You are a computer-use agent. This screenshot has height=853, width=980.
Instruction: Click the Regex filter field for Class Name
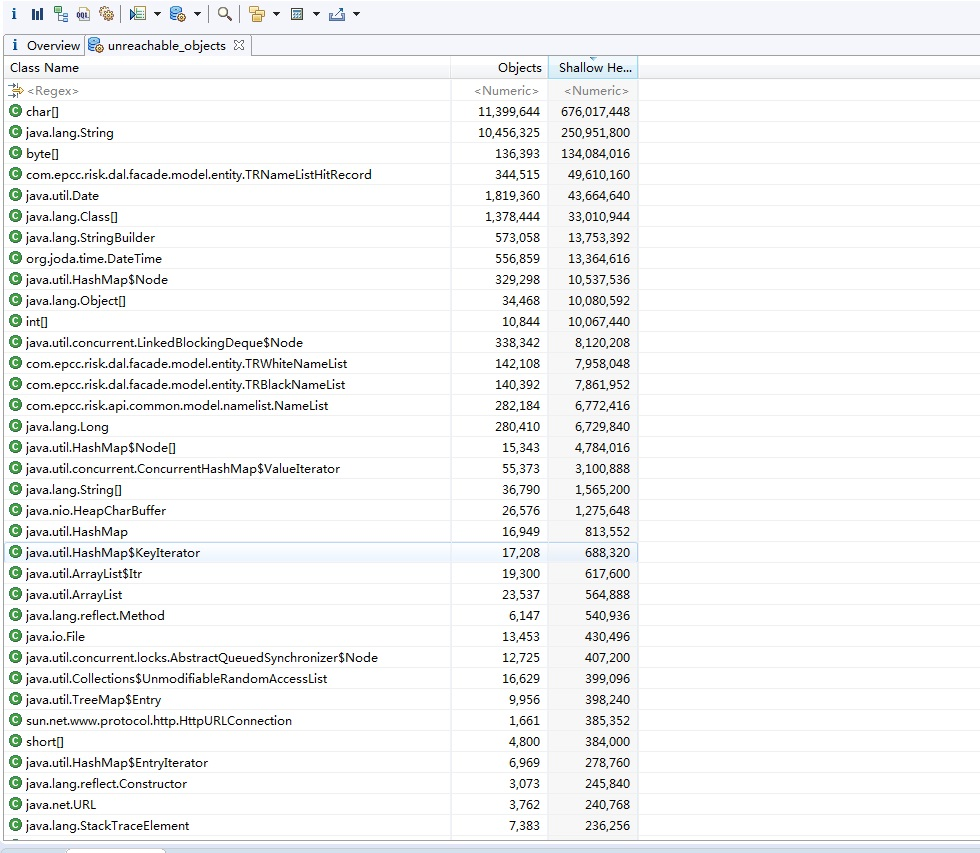[227, 91]
